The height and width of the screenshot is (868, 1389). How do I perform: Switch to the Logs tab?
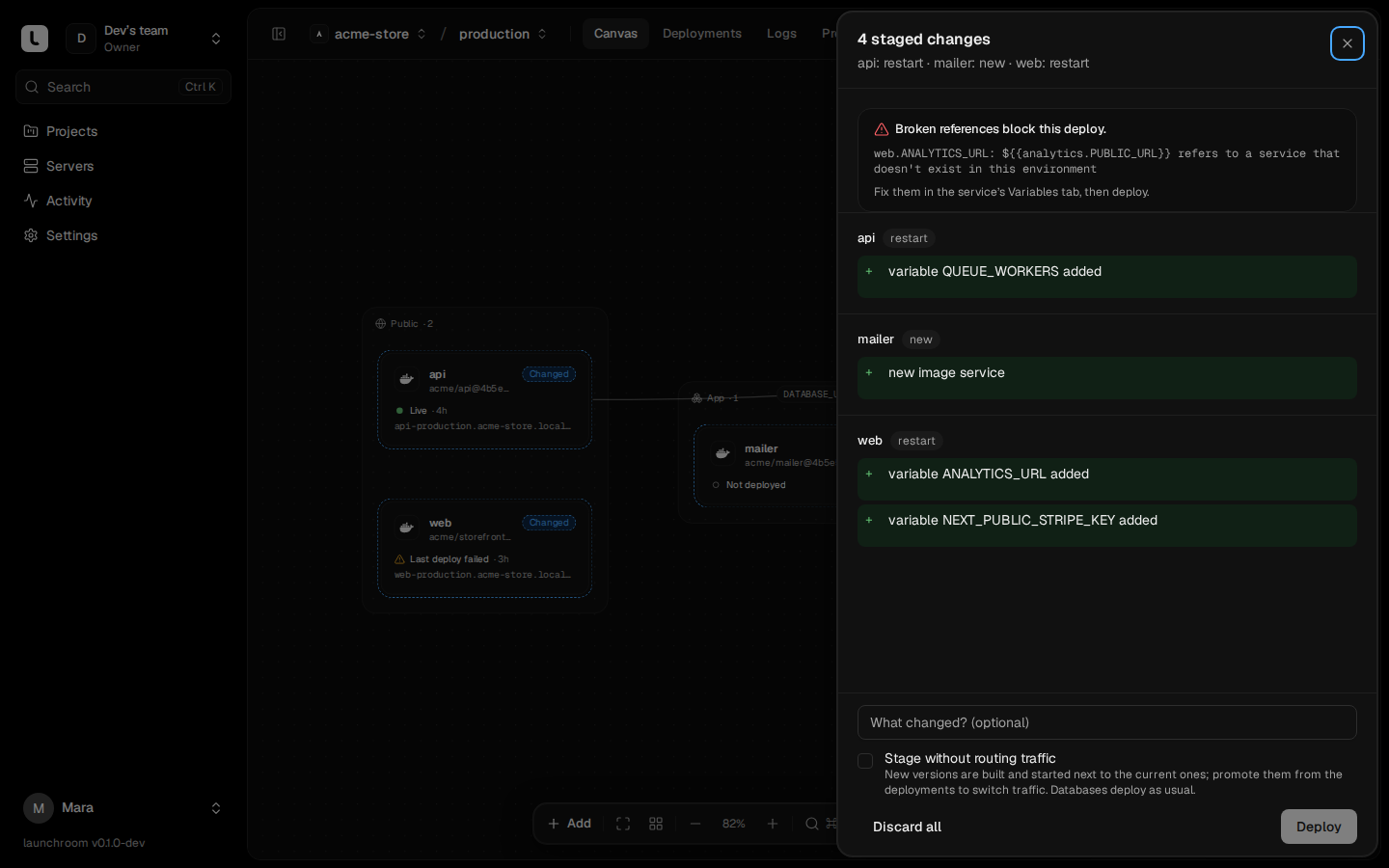(x=781, y=34)
